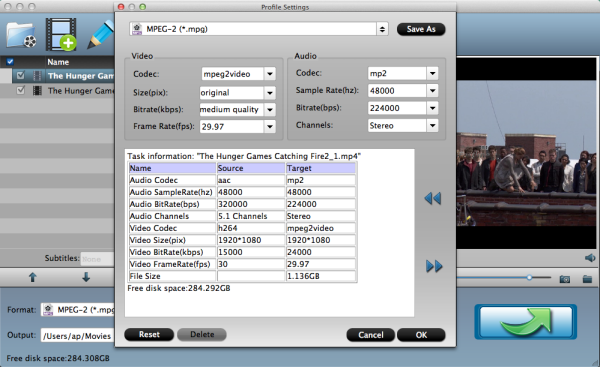Uncheck the first Hunger Games file checkbox
This screenshot has width=600, height=367.
click(21, 76)
